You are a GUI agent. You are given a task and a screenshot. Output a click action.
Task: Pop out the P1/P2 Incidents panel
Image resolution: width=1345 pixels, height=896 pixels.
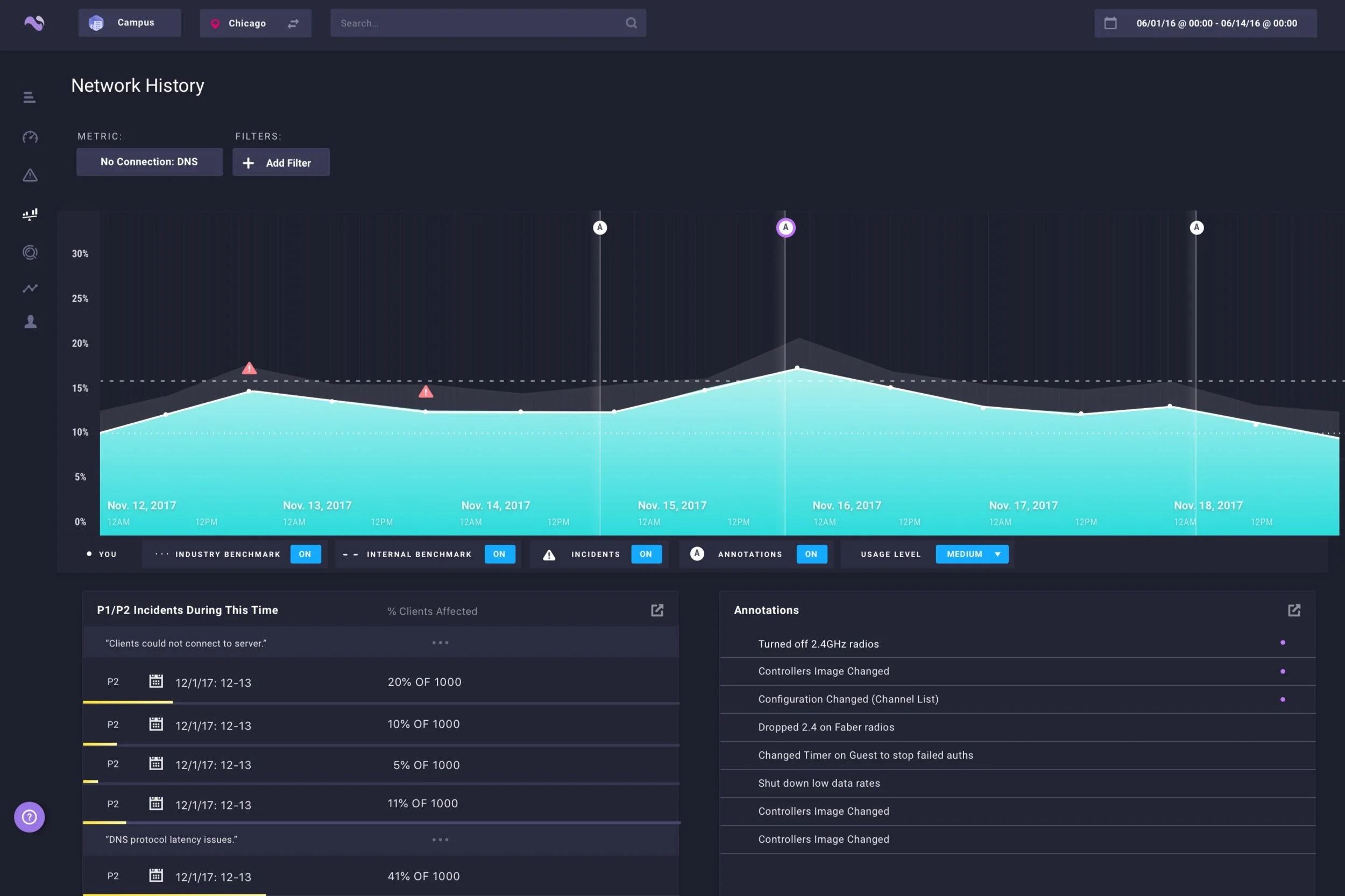(x=657, y=610)
